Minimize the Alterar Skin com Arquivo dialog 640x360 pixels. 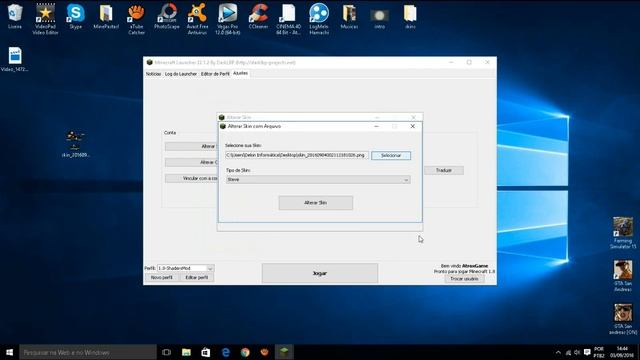pos(376,127)
